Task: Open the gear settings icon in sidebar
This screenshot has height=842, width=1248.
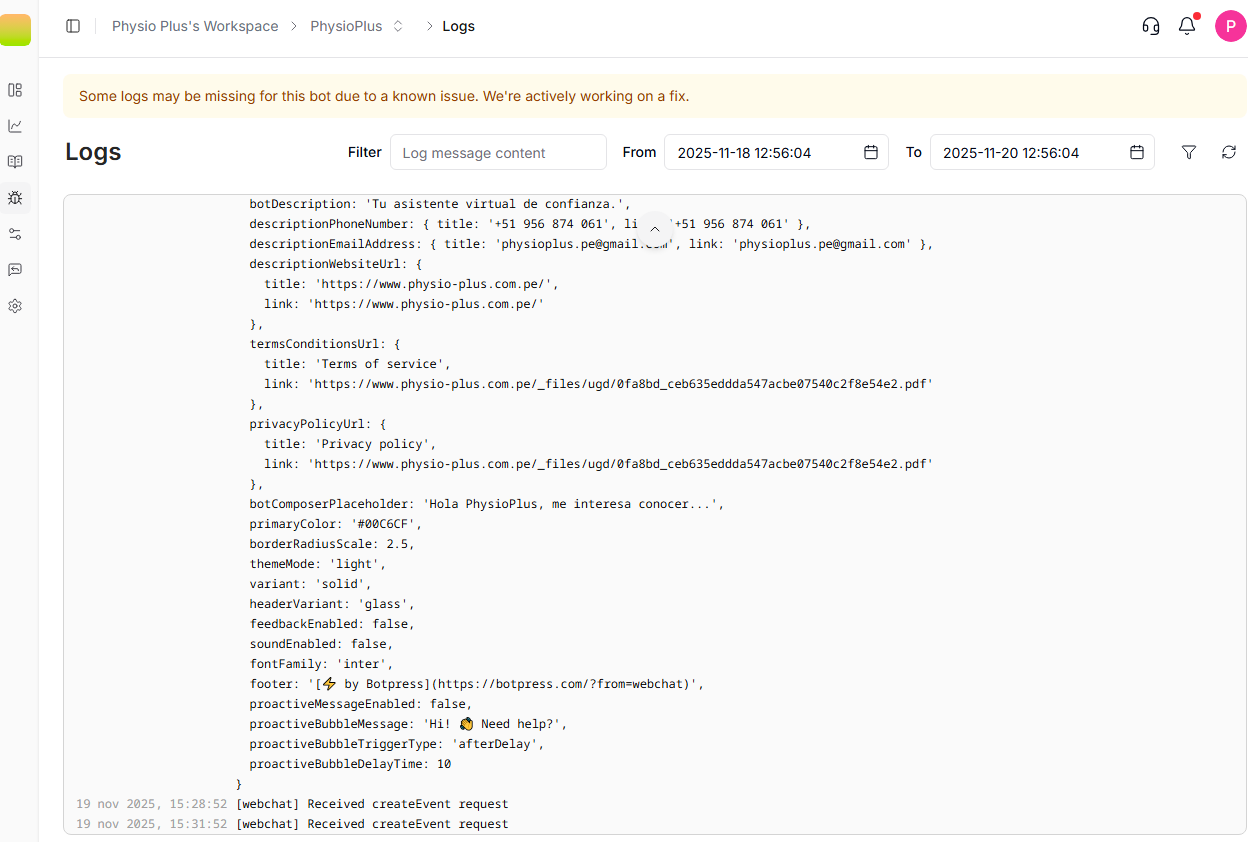Action: tap(15, 306)
